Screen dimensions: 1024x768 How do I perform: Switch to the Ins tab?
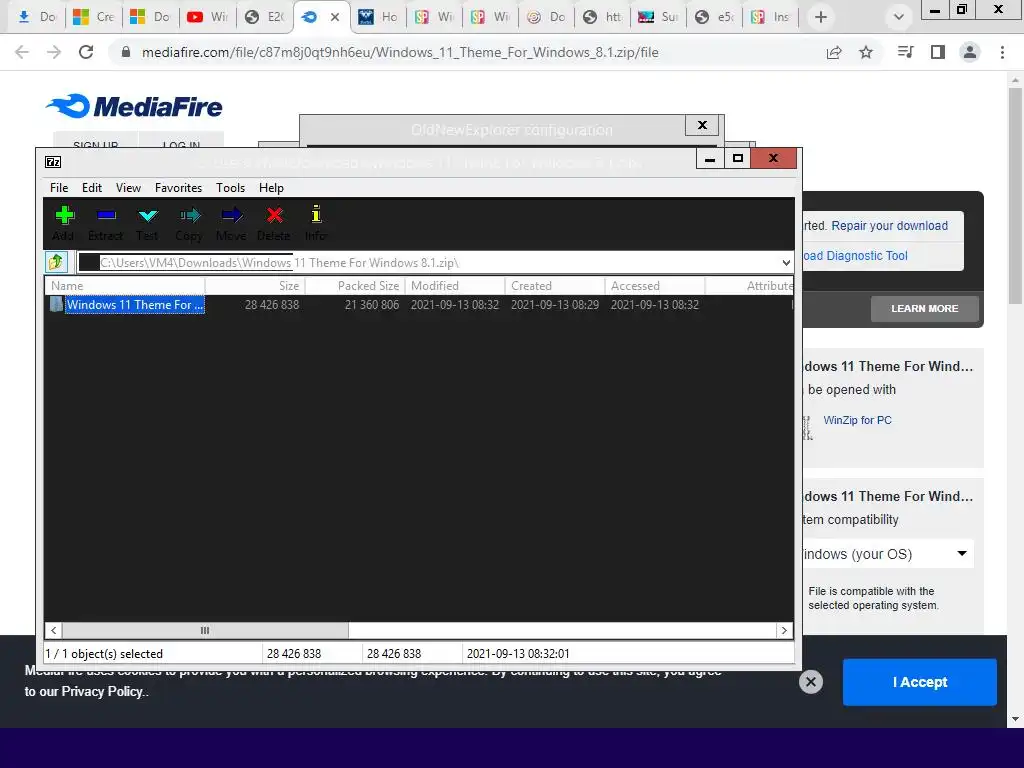[770, 17]
